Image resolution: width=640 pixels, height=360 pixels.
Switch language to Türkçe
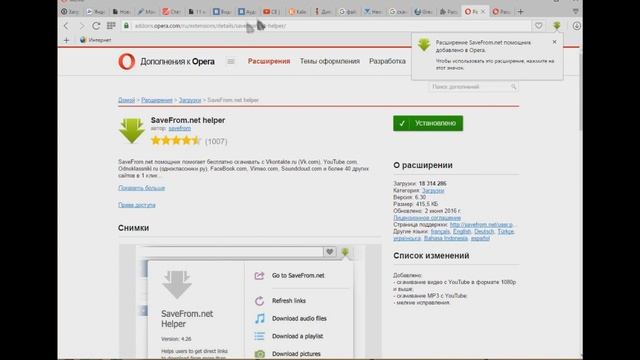click(x=506, y=231)
